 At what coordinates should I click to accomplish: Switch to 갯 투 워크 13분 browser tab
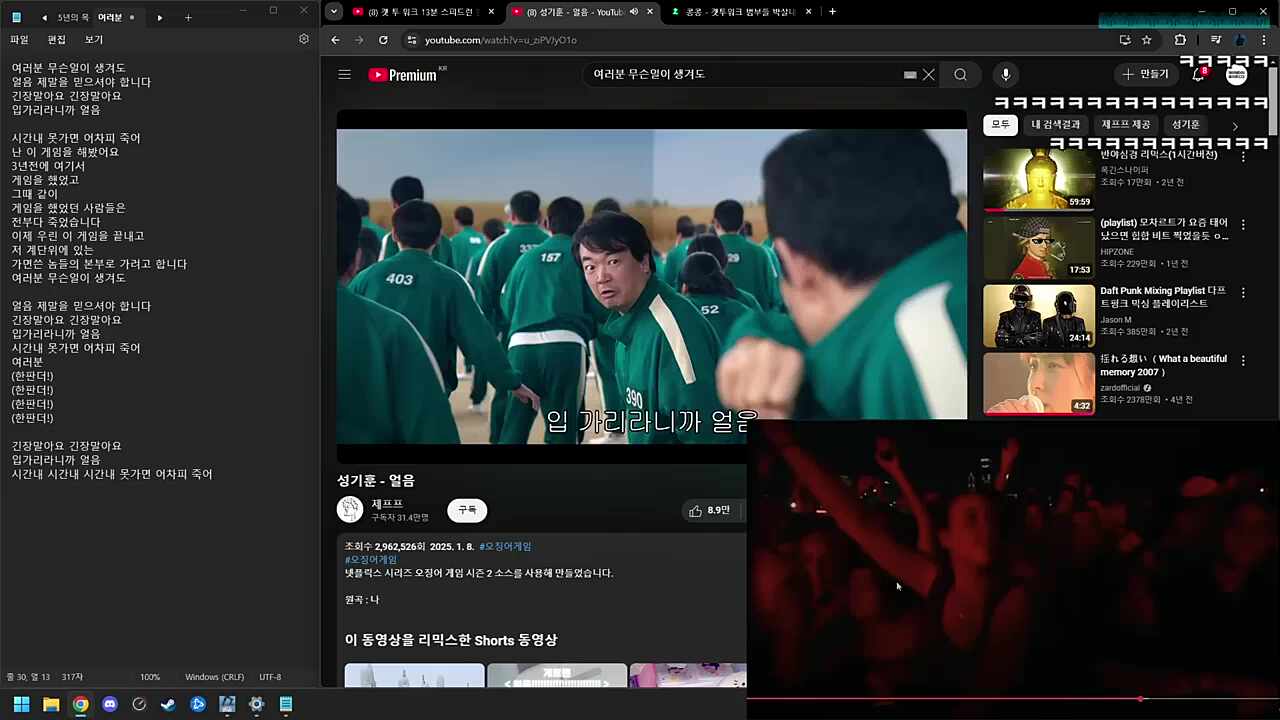click(x=423, y=12)
